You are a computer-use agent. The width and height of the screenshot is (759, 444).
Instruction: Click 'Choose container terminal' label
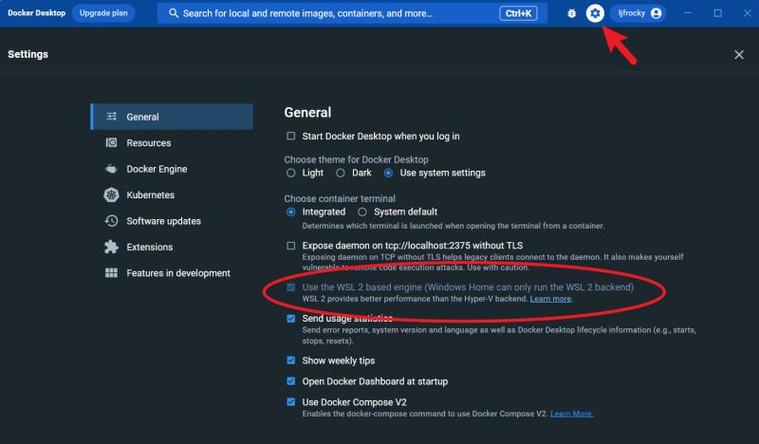coord(339,199)
